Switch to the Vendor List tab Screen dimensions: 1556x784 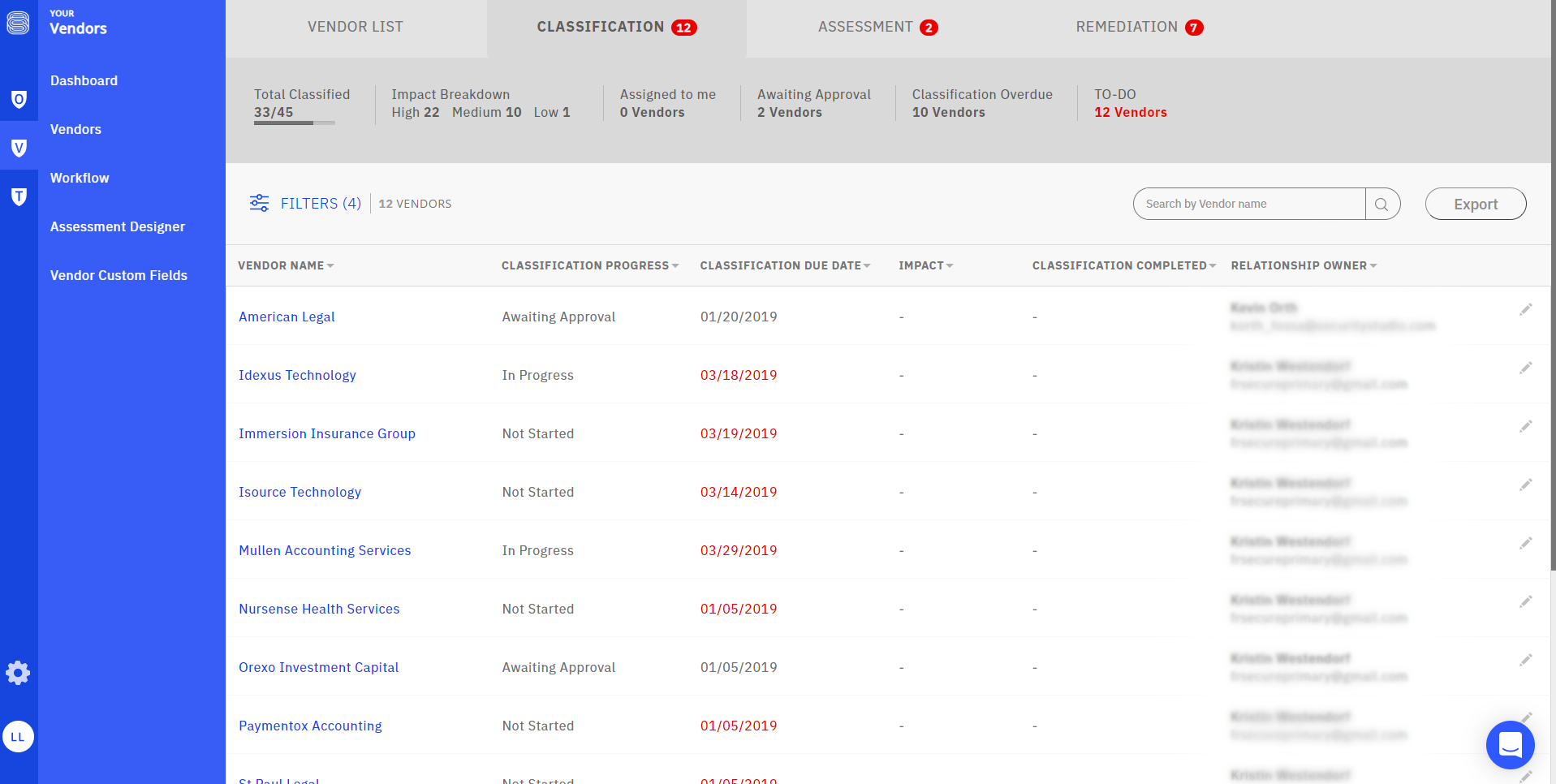tap(356, 28)
